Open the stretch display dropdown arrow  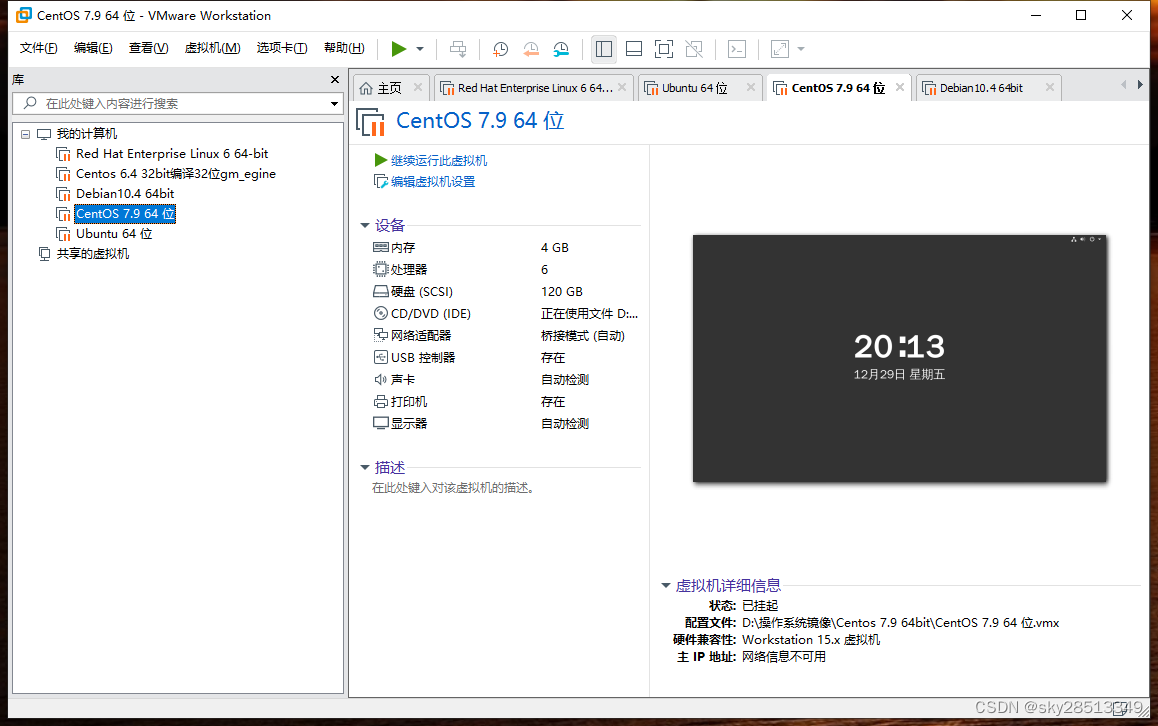[x=801, y=49]
